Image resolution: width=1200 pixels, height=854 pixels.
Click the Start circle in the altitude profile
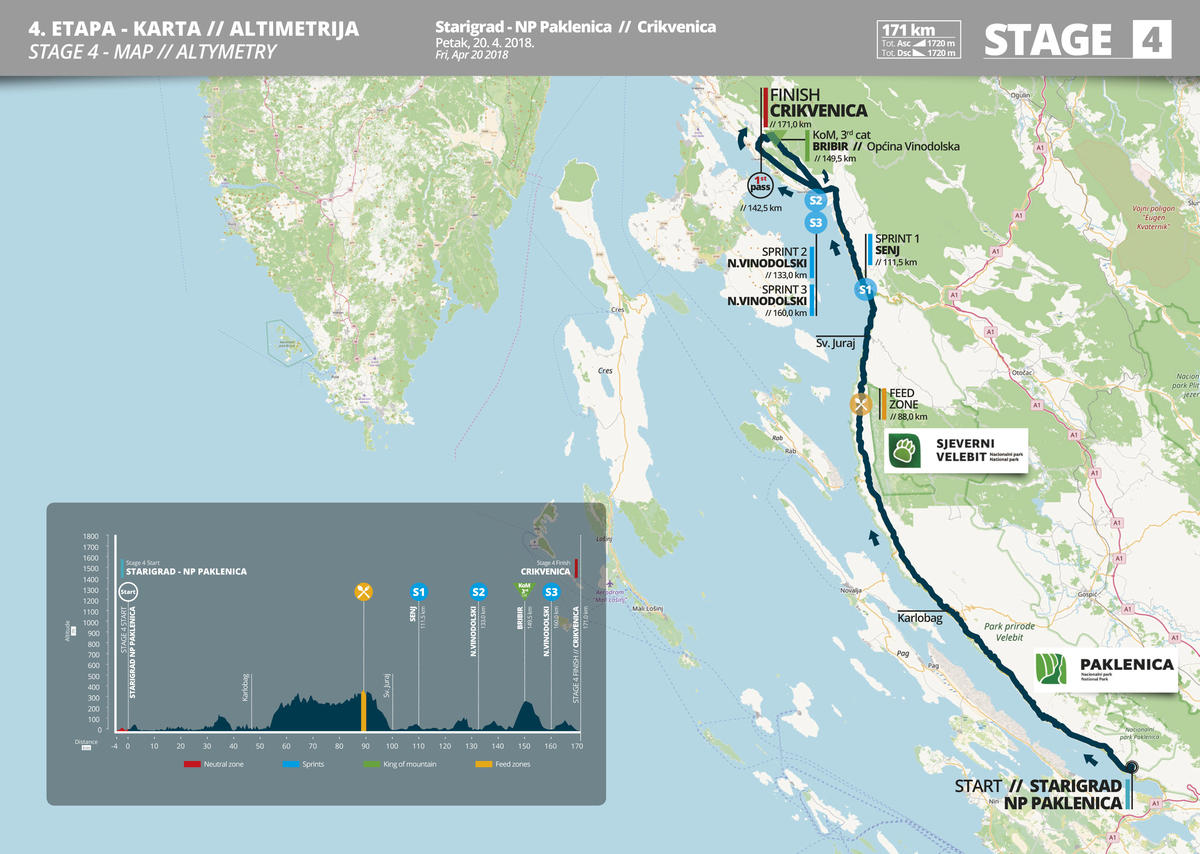click(x=128, y=591)
